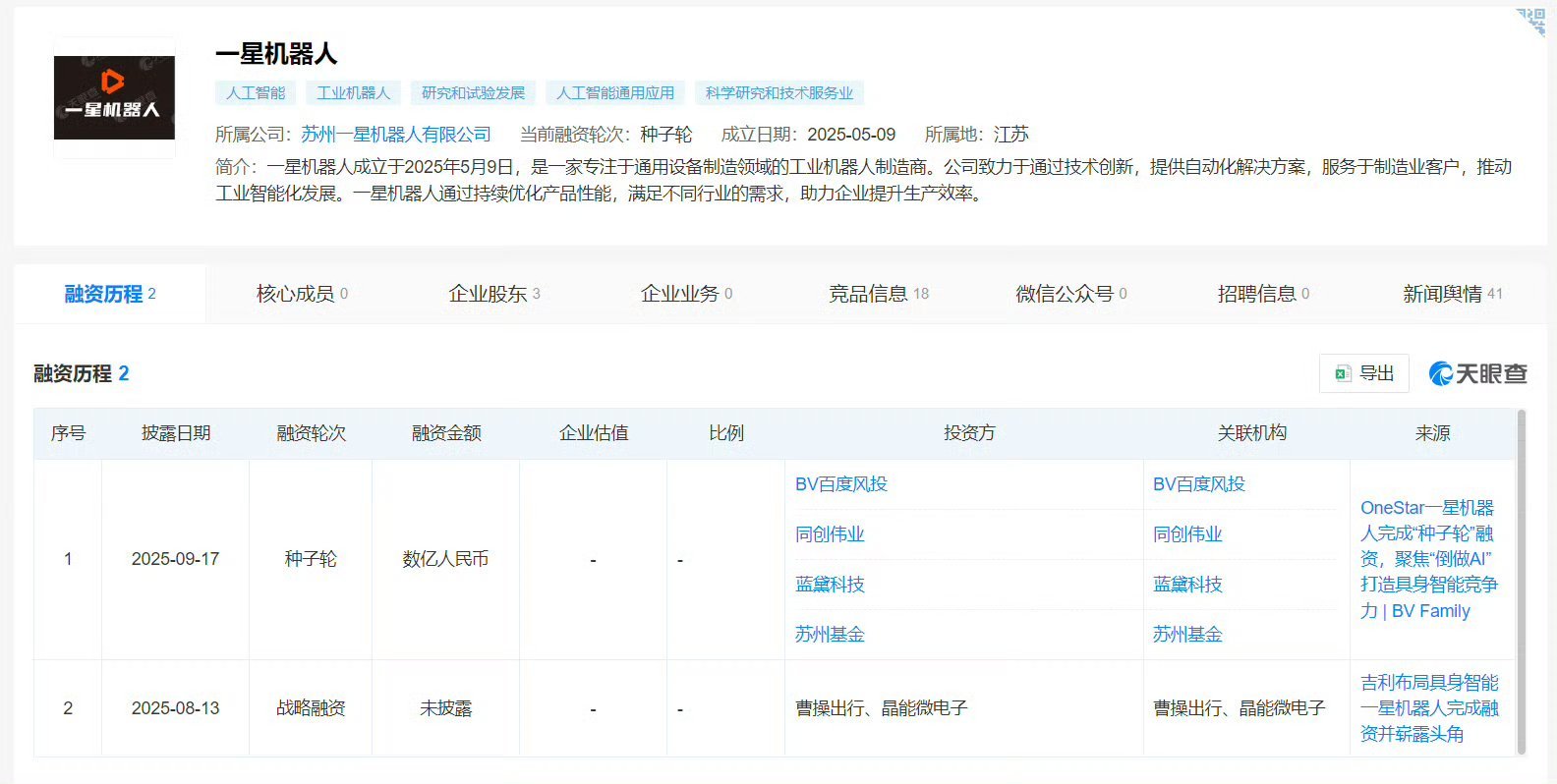Open BV百度风投 in the 关联机构 column
Image resolution: width=1557 pixels, height=784 pixels.
(x=1199, y=484)
